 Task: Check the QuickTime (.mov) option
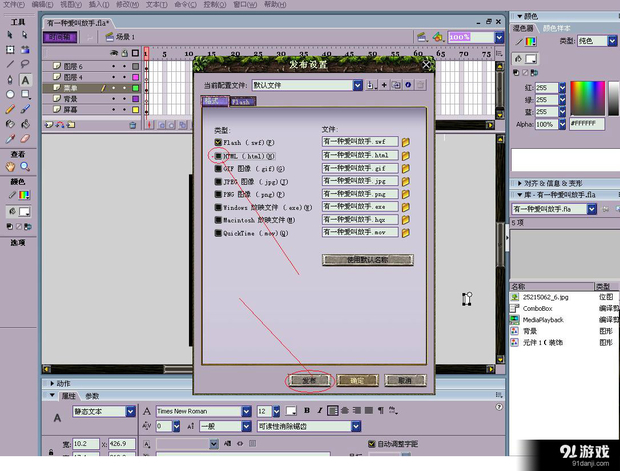(218, 233)
